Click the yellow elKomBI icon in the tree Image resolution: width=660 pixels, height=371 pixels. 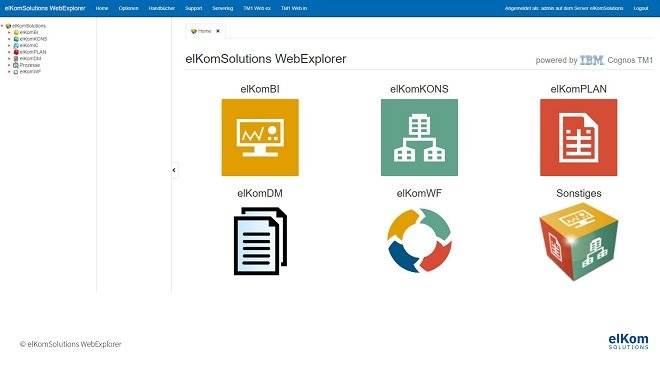coord(16,32)
